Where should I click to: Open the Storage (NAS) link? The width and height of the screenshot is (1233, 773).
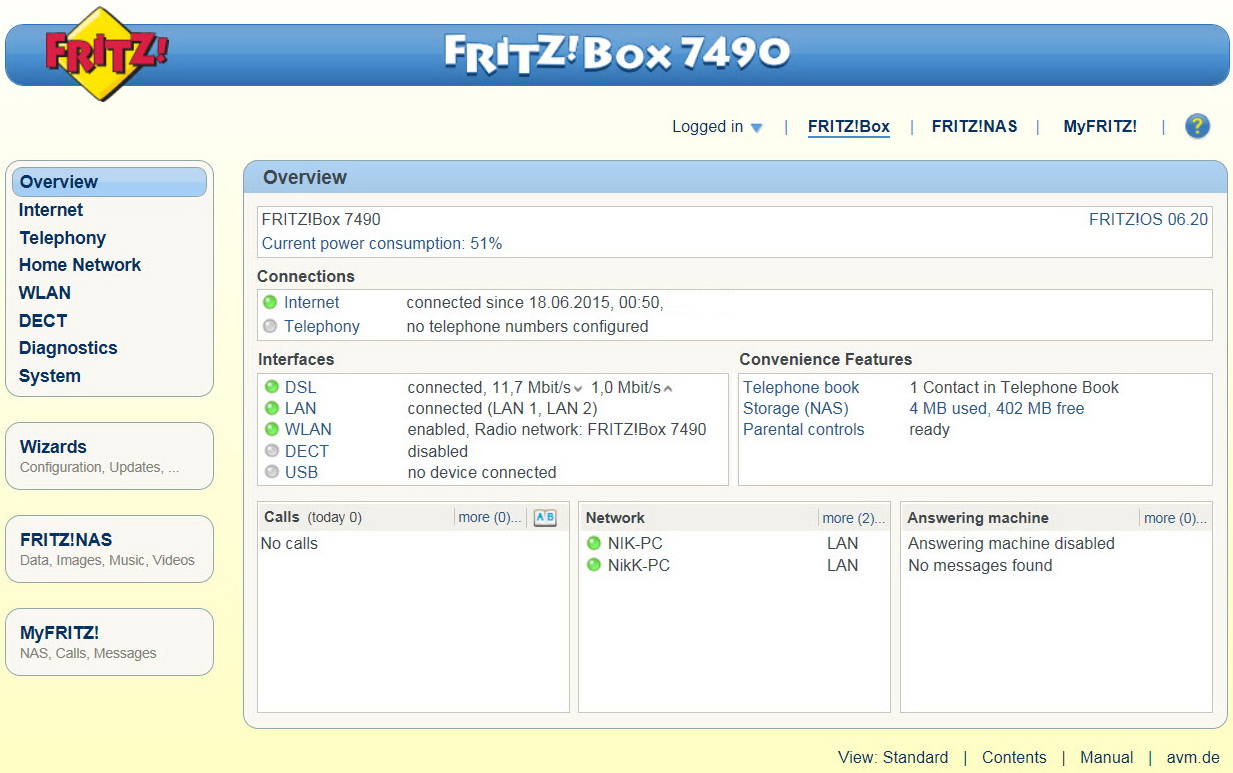coord(796,408)
